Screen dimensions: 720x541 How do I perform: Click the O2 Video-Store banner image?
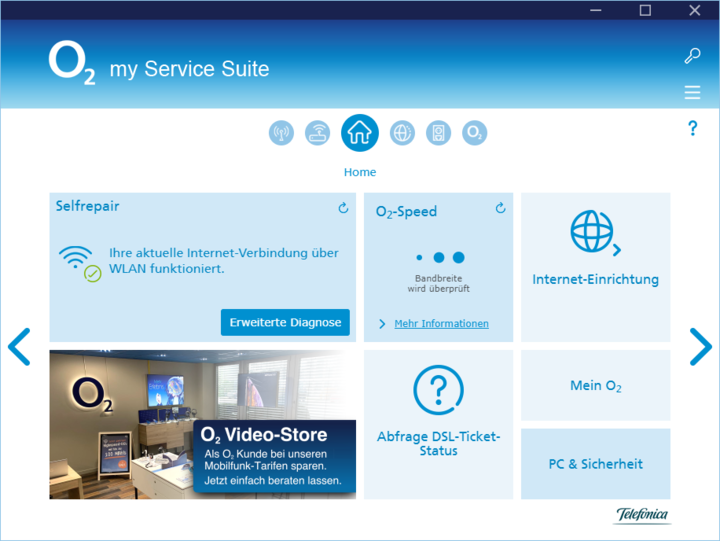coord(202,424)
